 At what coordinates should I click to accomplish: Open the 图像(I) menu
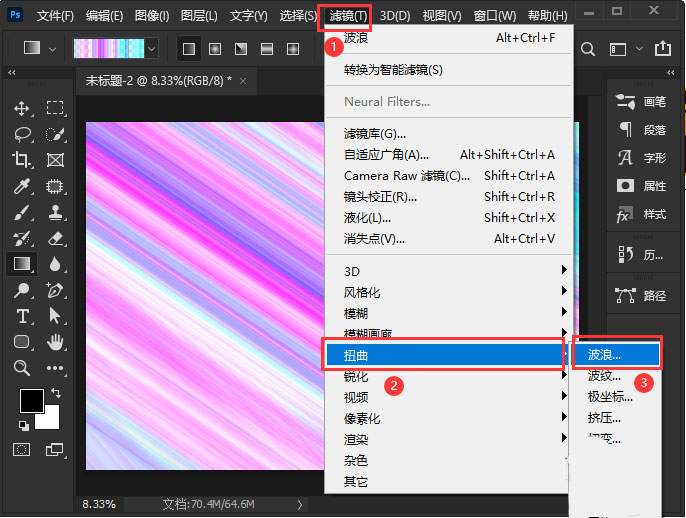(152, 16)
